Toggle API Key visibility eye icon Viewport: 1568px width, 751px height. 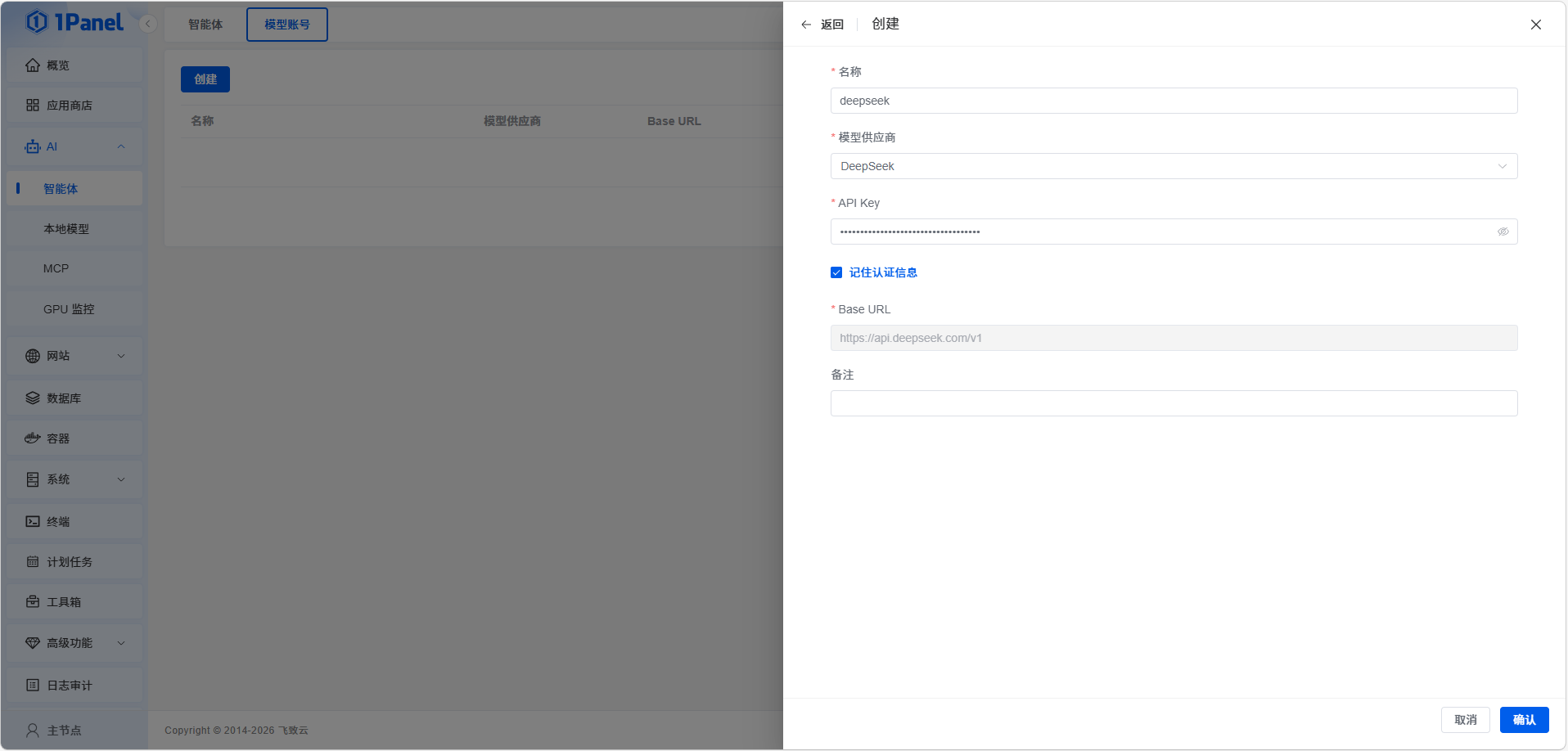pos(1503,232)
